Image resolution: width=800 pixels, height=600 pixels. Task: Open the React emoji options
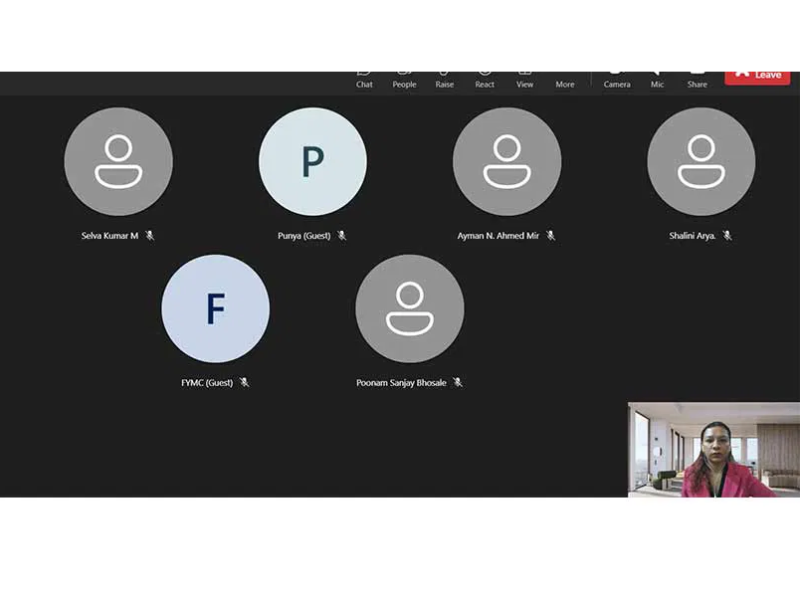(485, 81)
